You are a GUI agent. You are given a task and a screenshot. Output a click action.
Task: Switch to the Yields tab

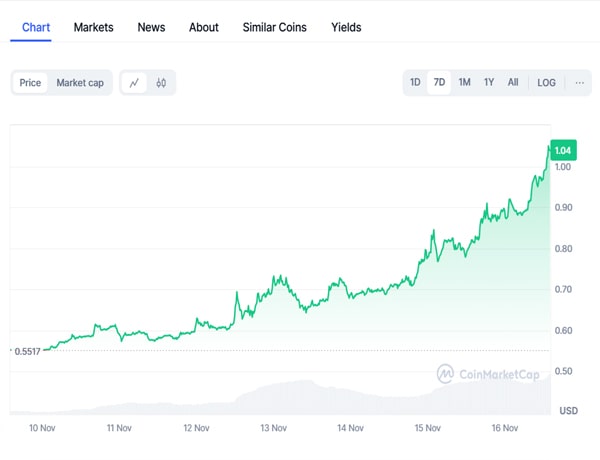(346, 28)
